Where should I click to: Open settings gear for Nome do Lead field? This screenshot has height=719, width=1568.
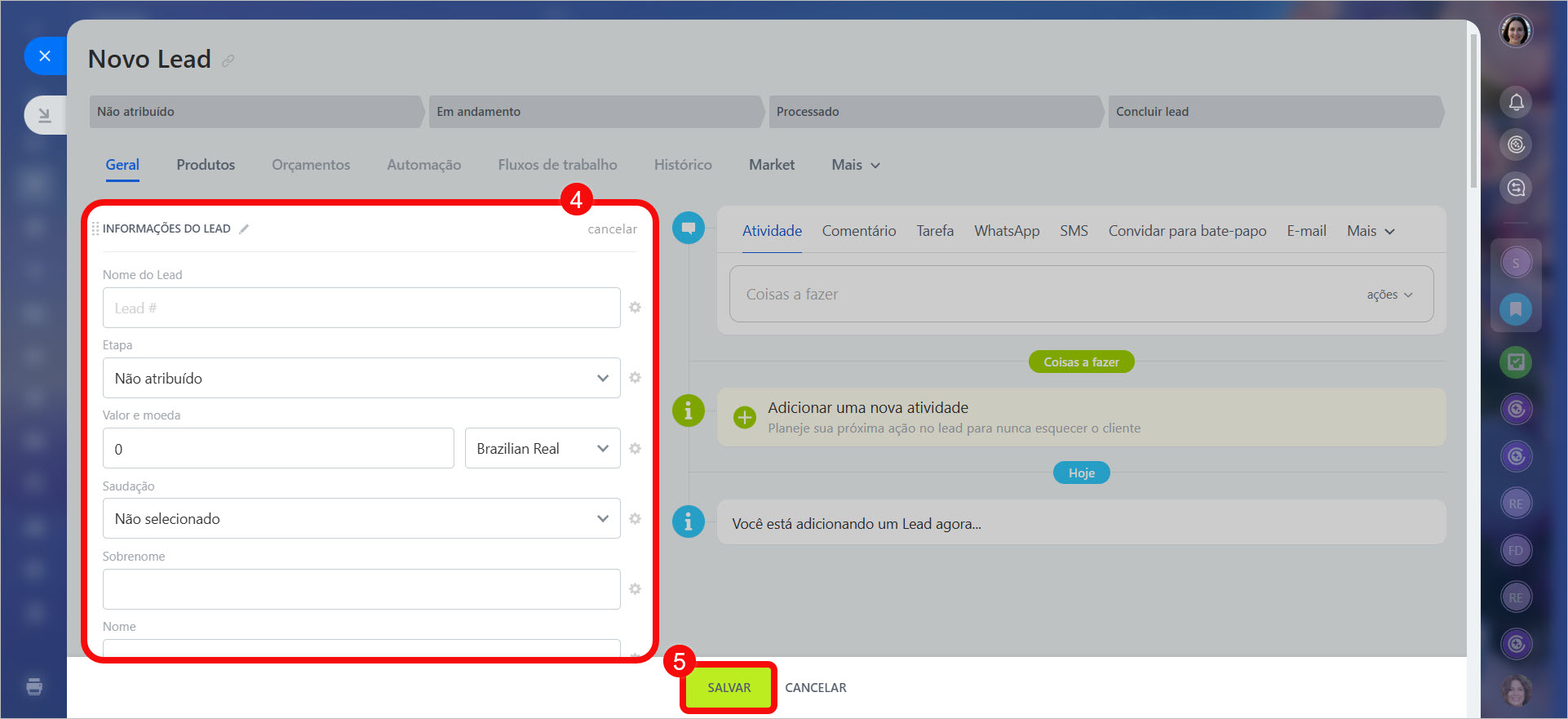point(635,308)
